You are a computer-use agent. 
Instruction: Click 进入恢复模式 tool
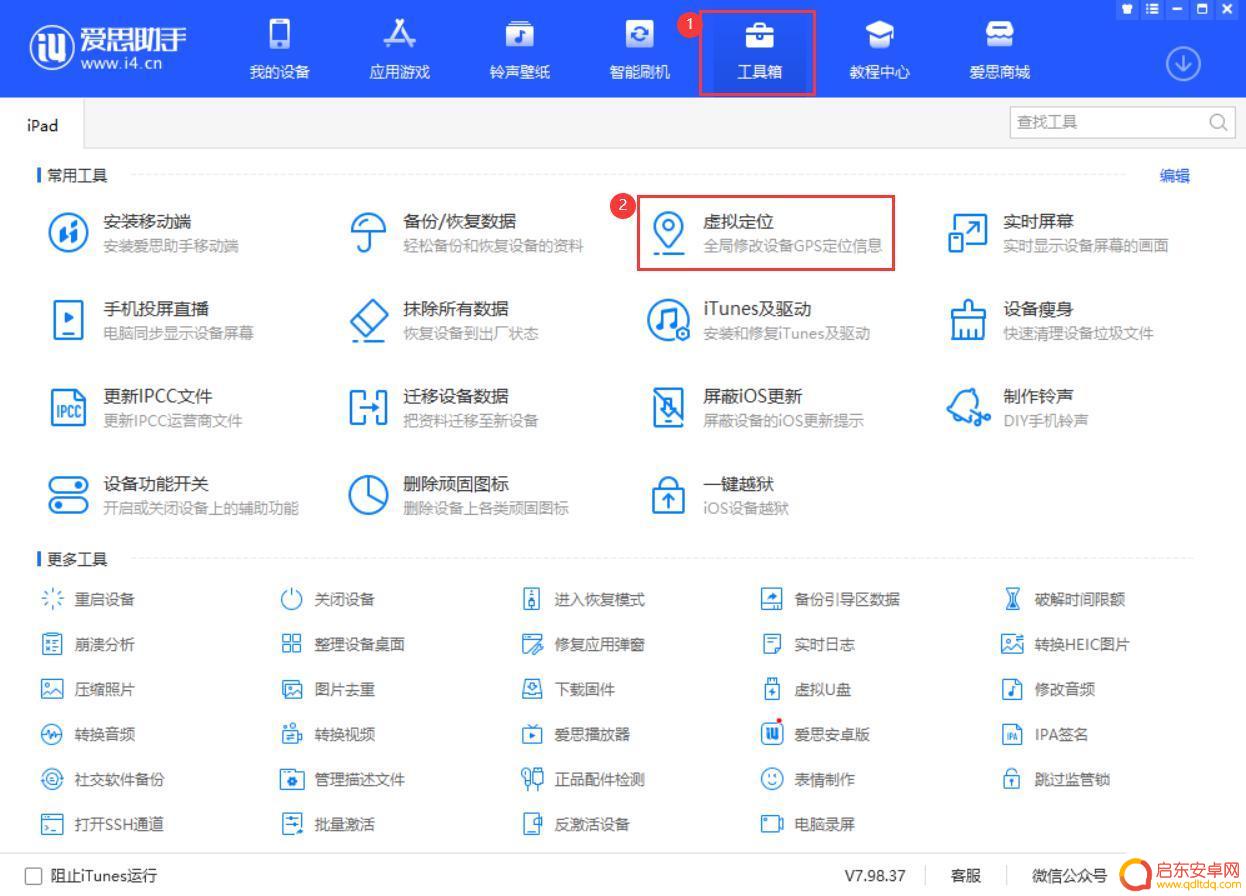point(583,599)
